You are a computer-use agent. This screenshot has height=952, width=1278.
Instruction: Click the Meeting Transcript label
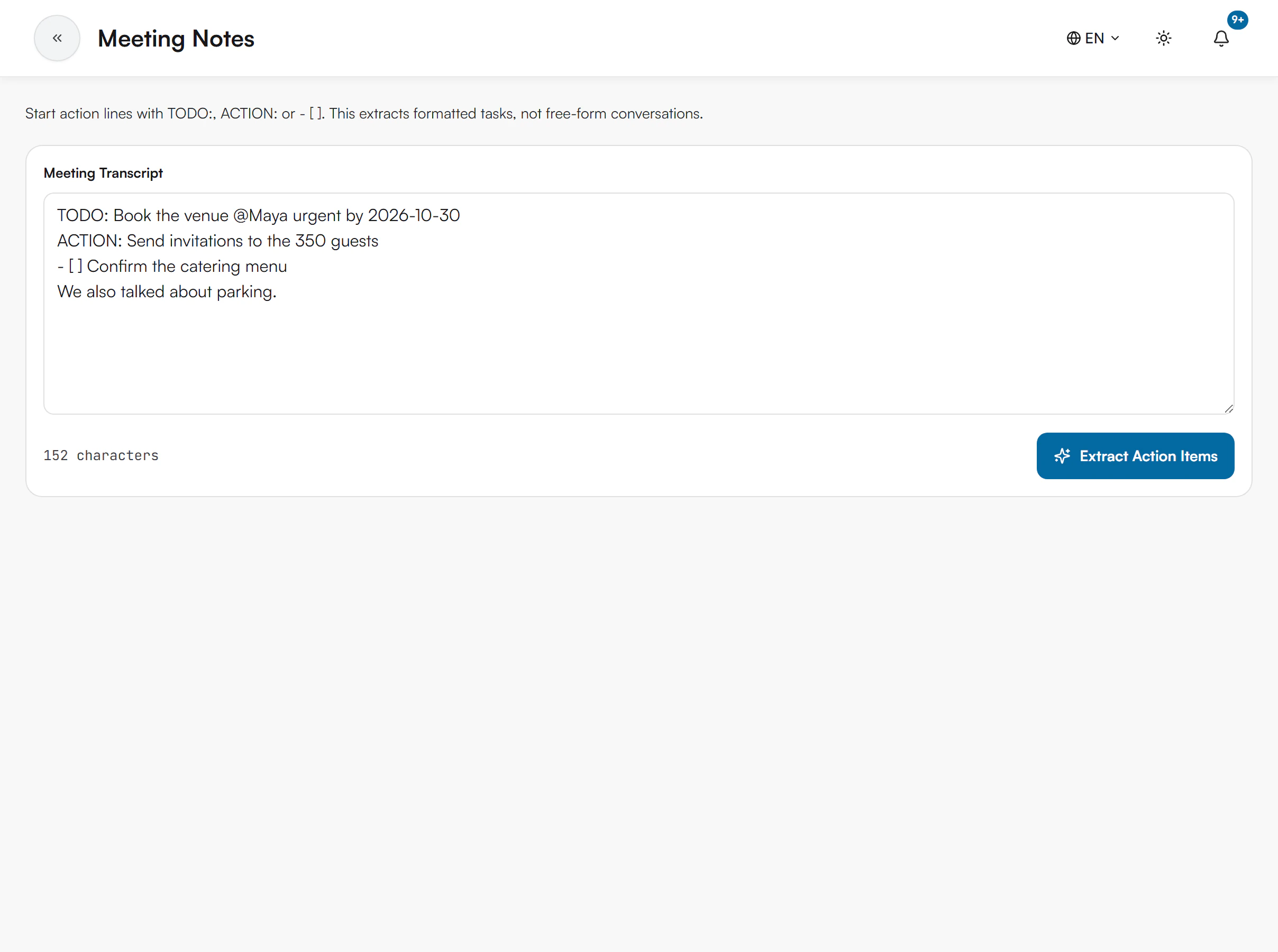[103, 173]
